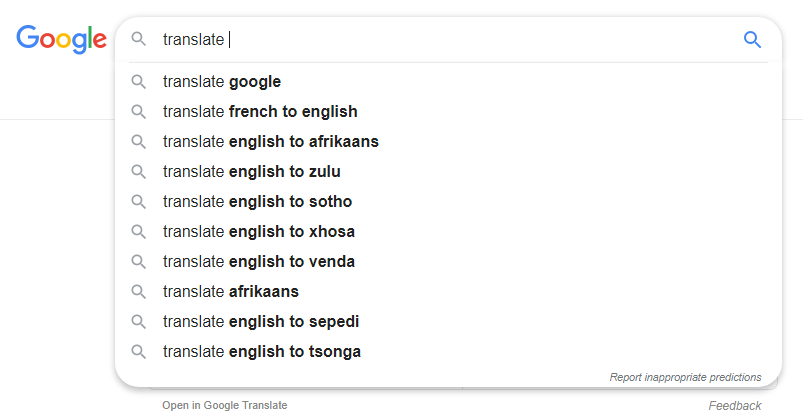Click magnifier icon beside 'translate google' suggestion
This screenshot has width=803, height=416.
click(139, 82)
